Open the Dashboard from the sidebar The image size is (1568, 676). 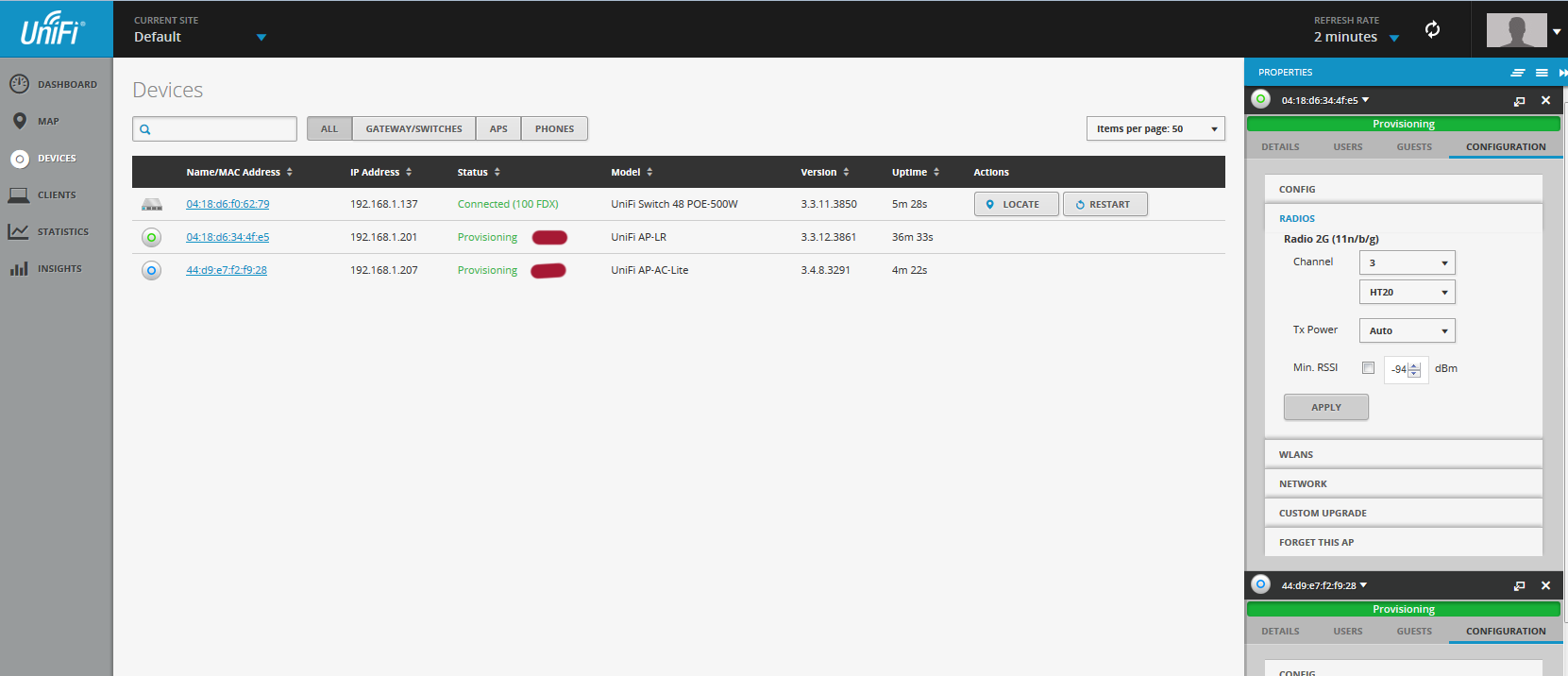(x=55, y=84)
